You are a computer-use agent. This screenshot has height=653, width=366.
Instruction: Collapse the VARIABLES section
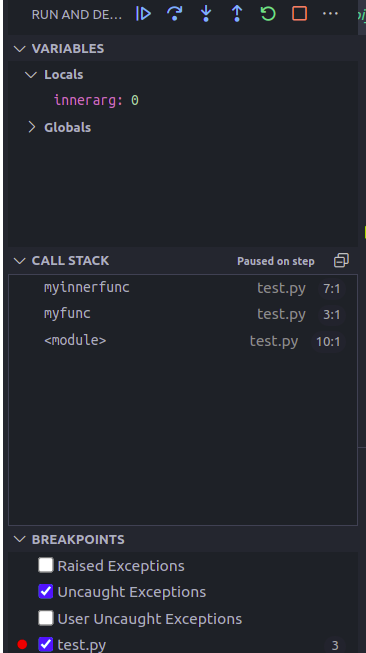pyautogui.click(x=20, y=48)
